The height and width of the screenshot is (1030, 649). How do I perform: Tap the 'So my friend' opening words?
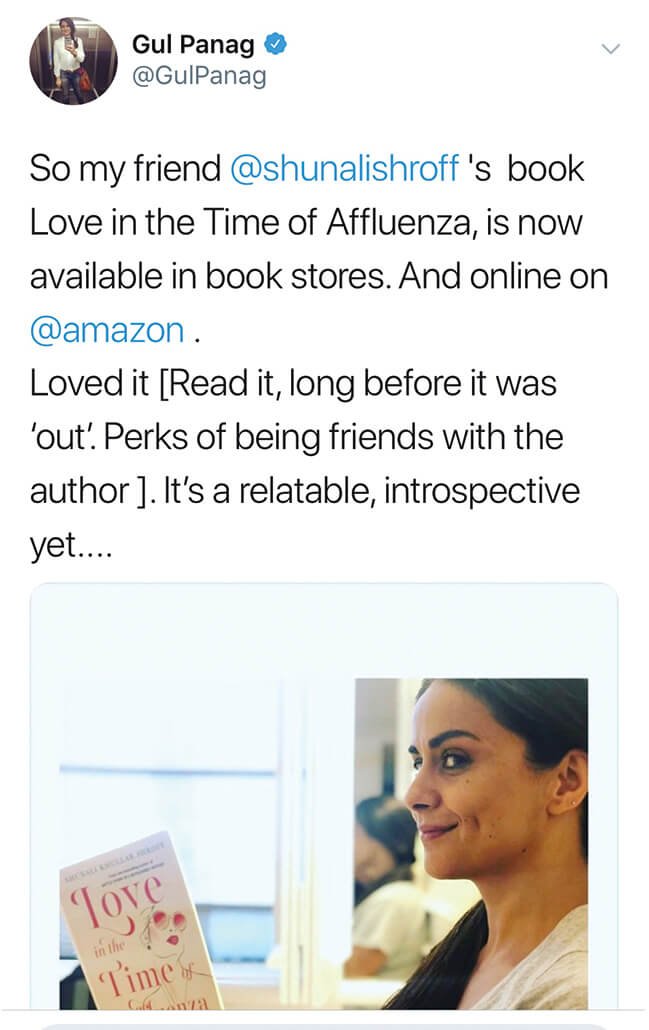(125, 169)
